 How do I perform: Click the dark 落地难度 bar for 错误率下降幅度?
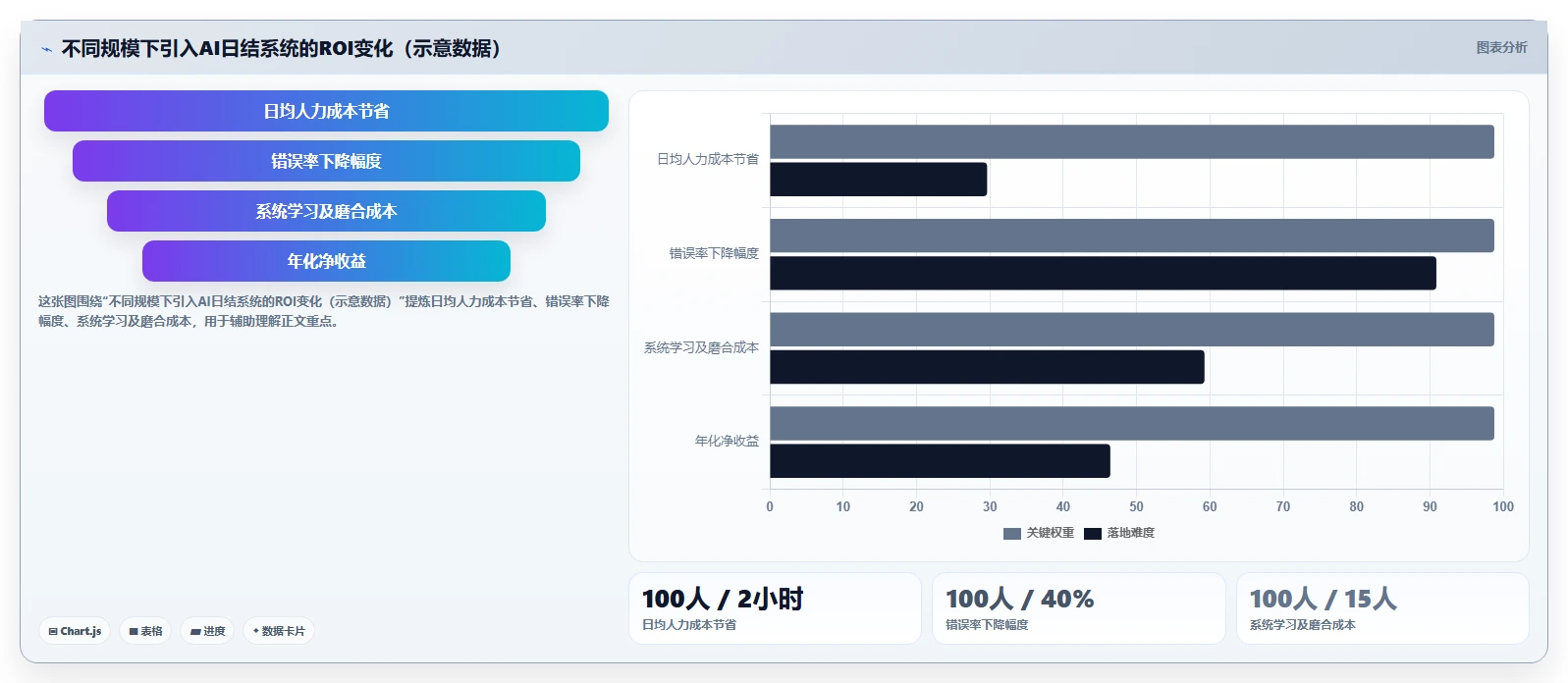(x=1103, y=273)
